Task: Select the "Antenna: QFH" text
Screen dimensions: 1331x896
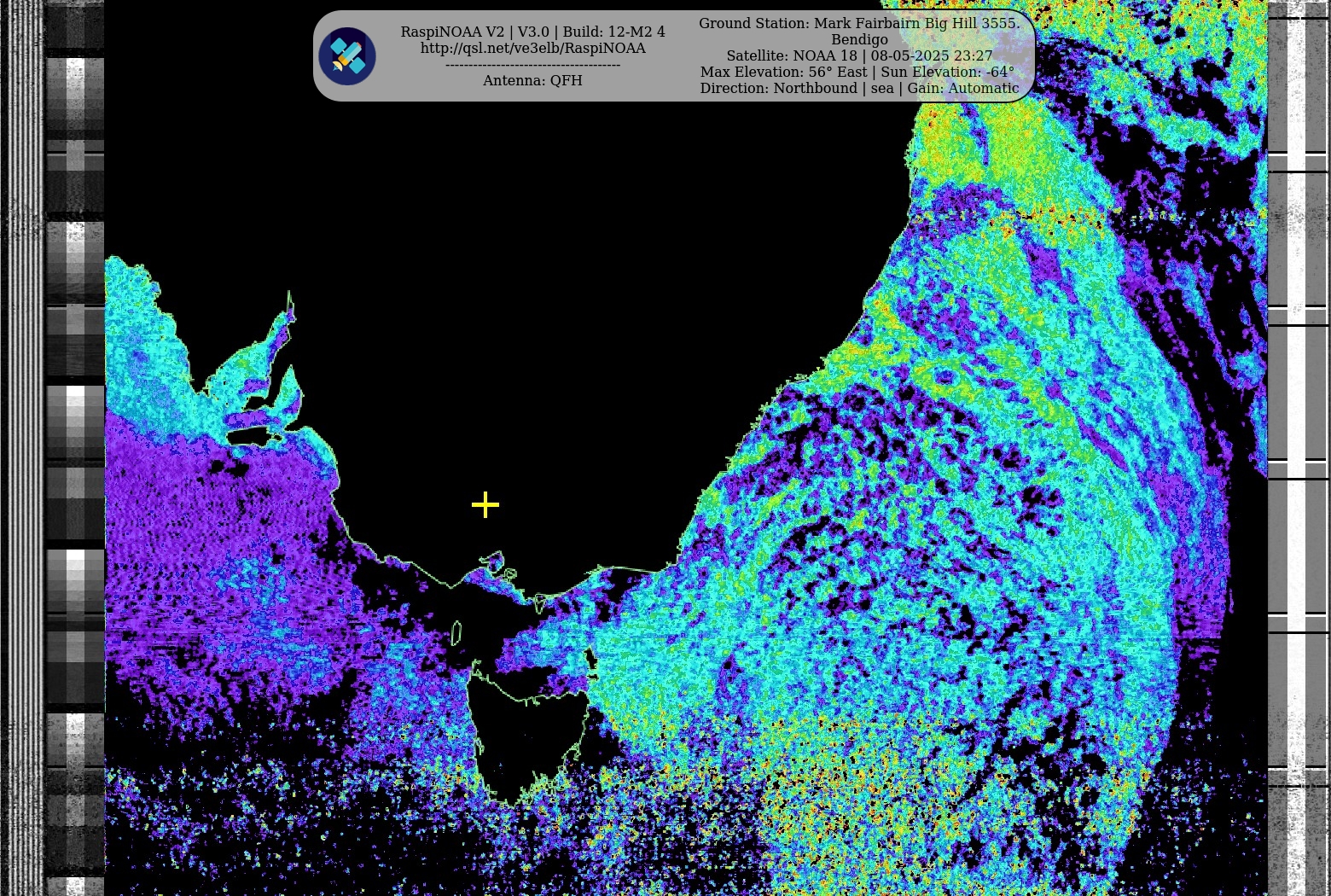Action: (x=532, y=81)
